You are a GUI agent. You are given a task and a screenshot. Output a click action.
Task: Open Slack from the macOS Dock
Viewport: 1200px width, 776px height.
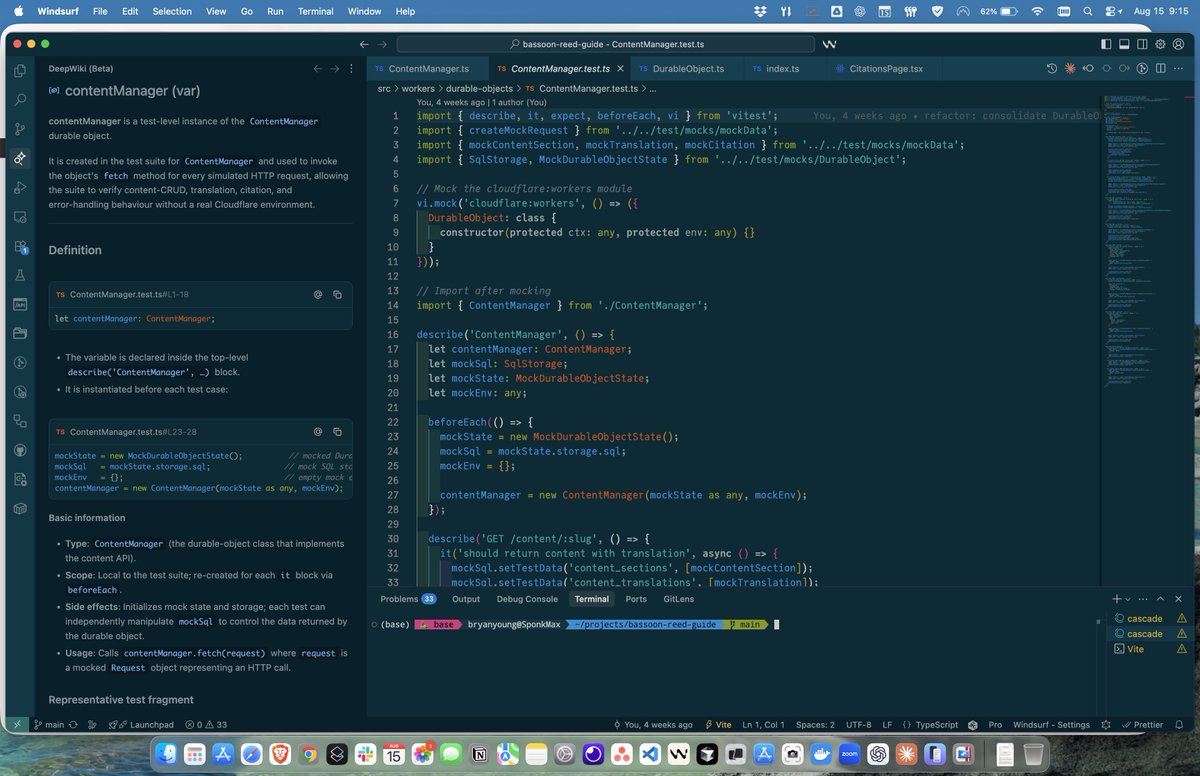pos(364,753)
